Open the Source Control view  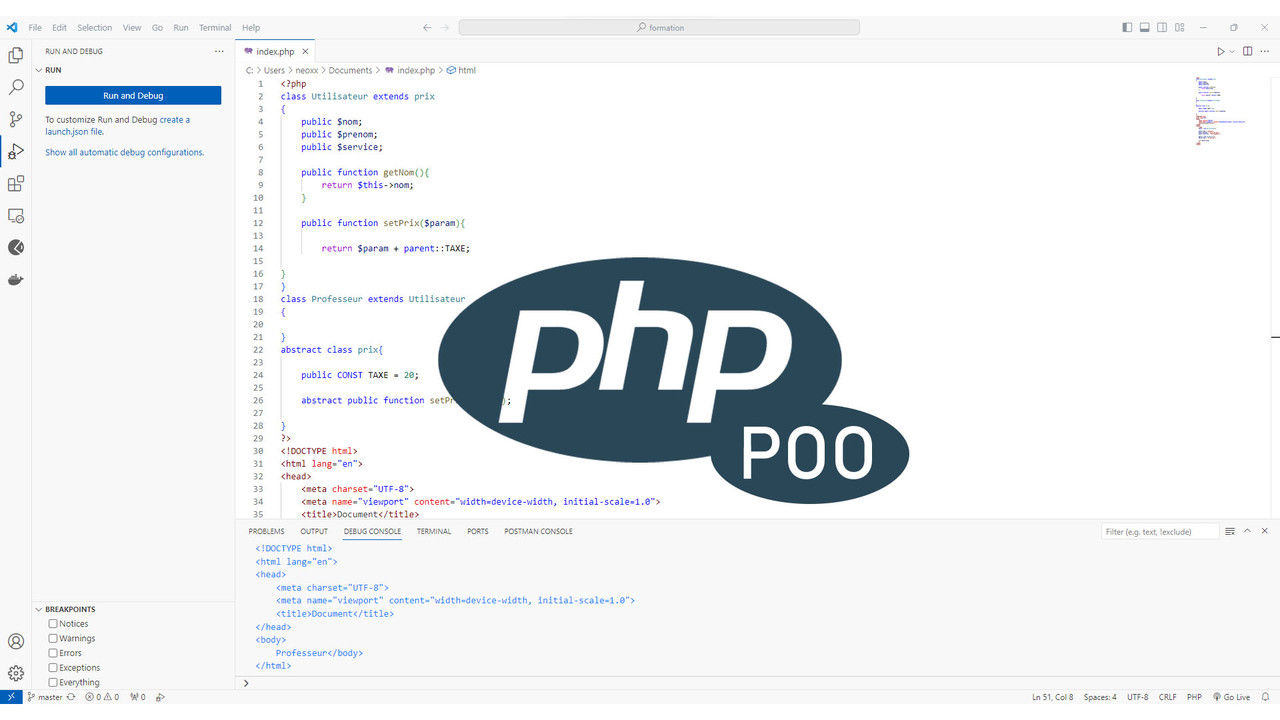15,119
